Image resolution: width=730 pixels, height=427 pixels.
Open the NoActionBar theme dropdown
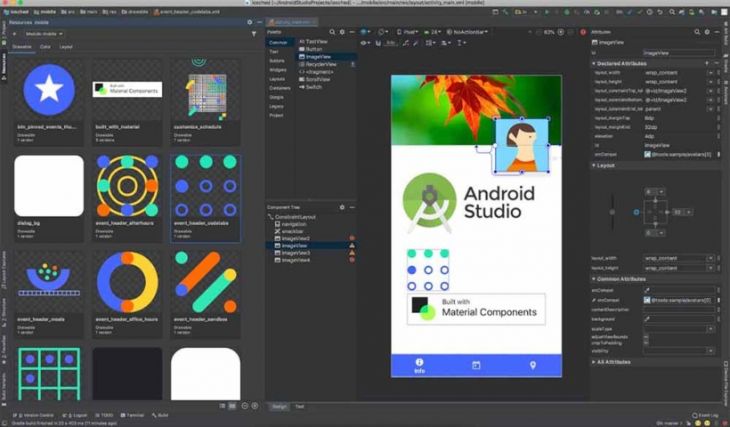[x=467, y=32]
